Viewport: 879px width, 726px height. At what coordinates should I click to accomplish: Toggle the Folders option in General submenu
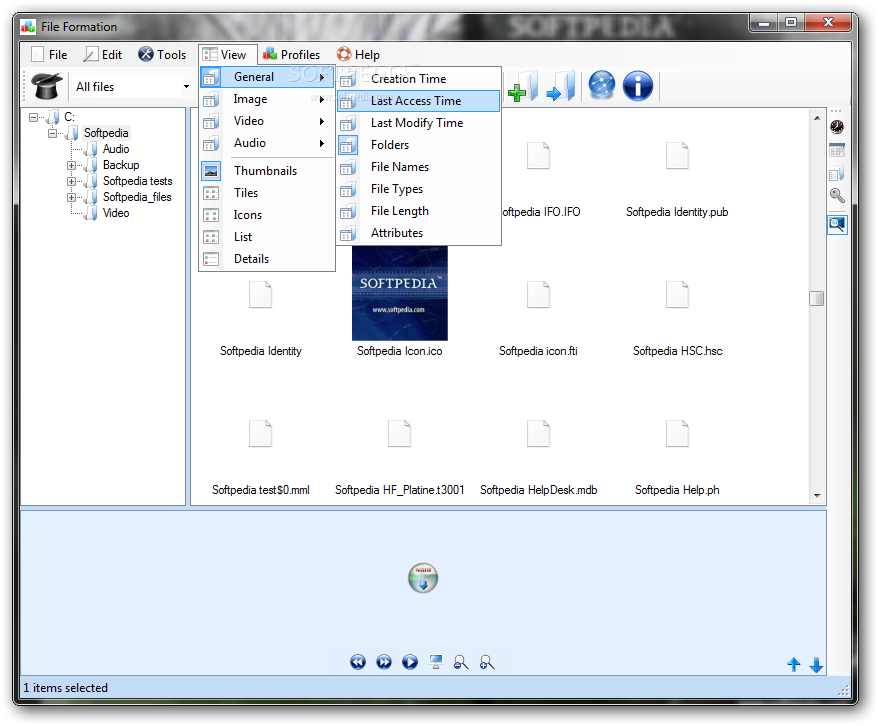click(x=418, y=145)
